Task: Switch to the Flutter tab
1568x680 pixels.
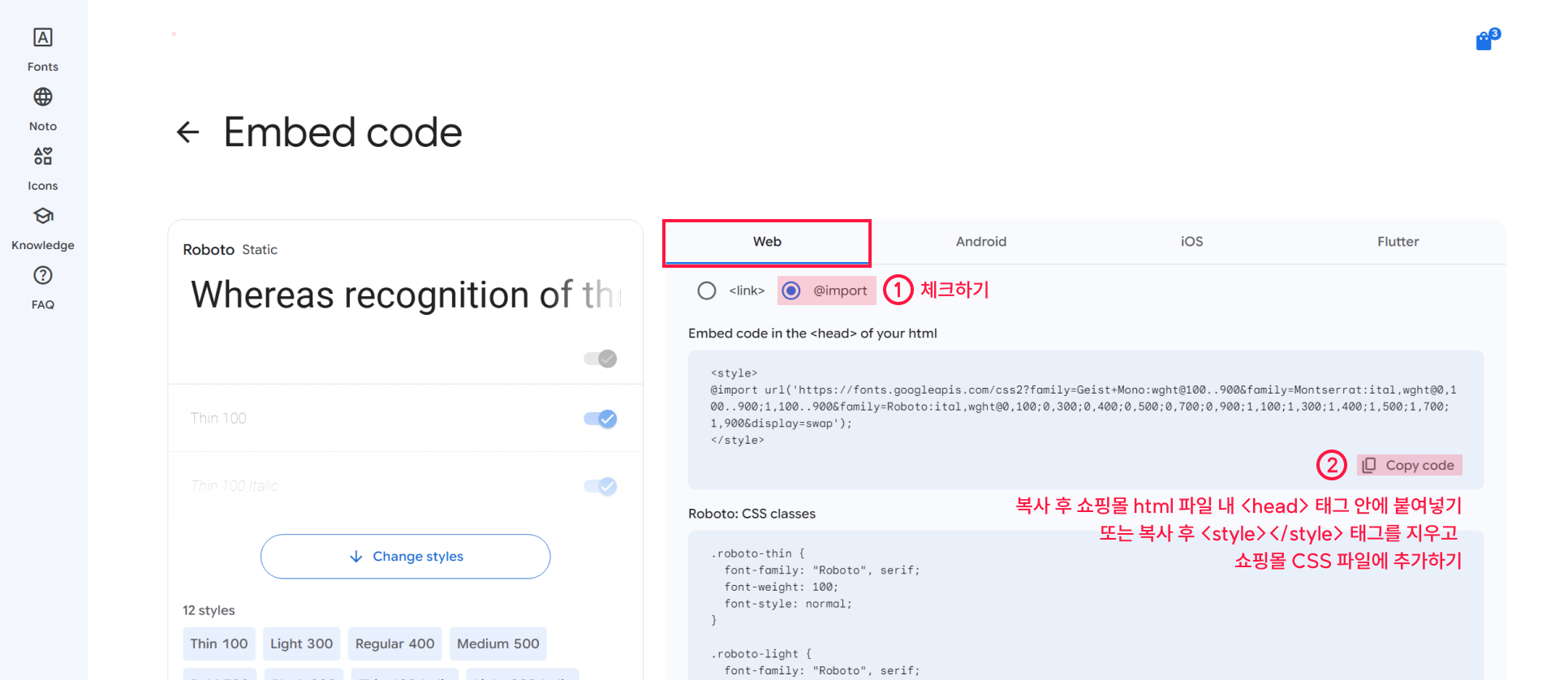Action: (1398, 242)
